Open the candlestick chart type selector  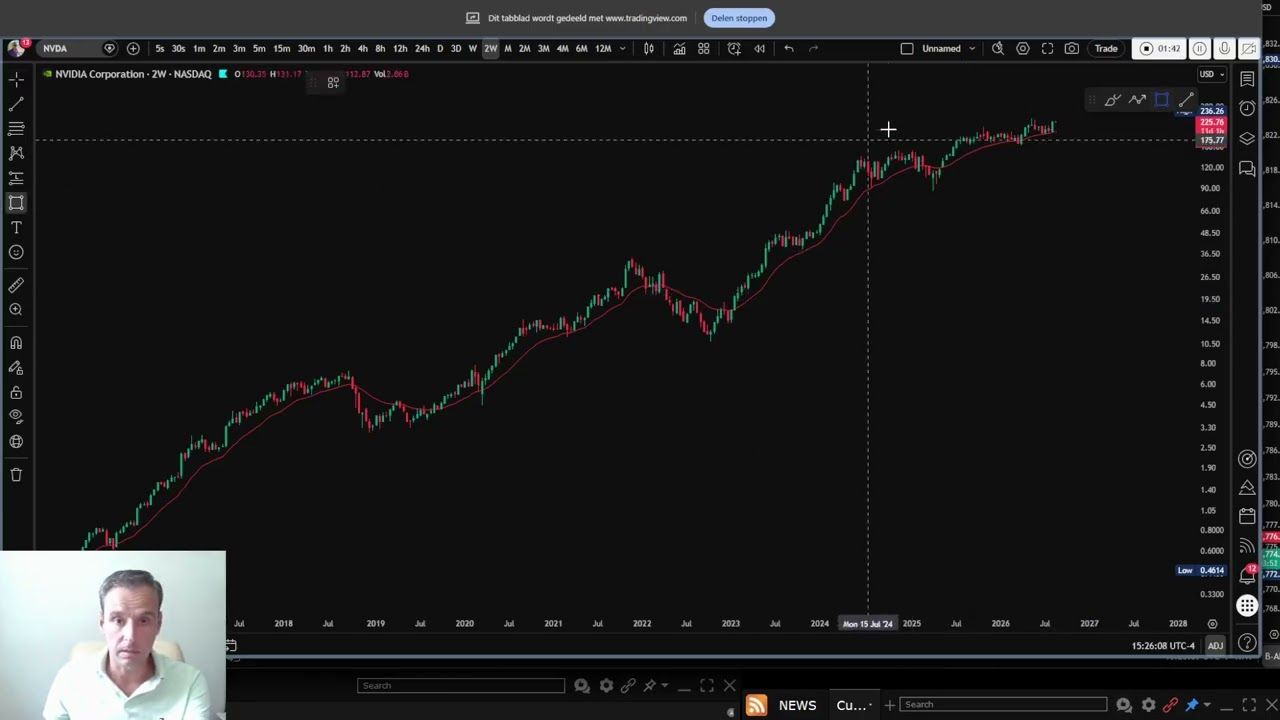649,48
